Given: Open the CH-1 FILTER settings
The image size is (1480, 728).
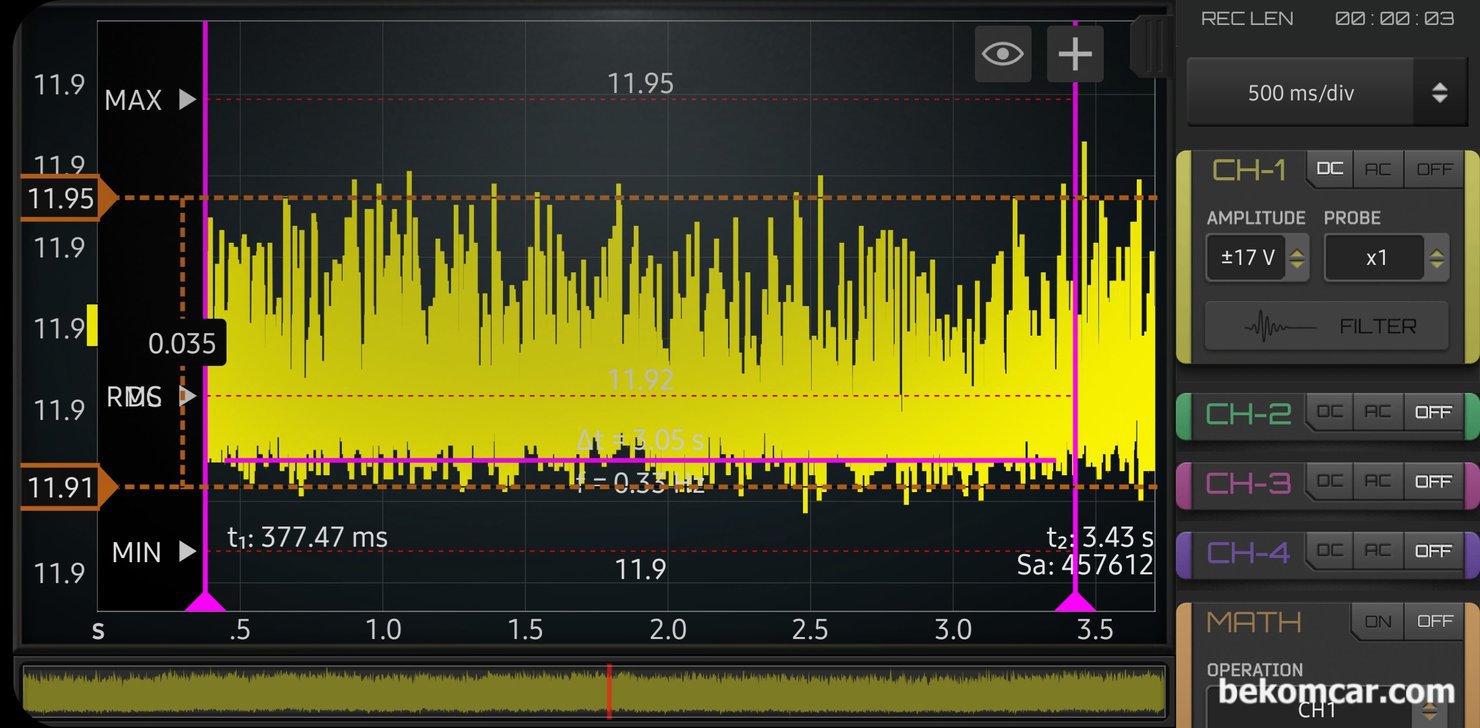Looking at the screenshot, I should coord(1327,326).
